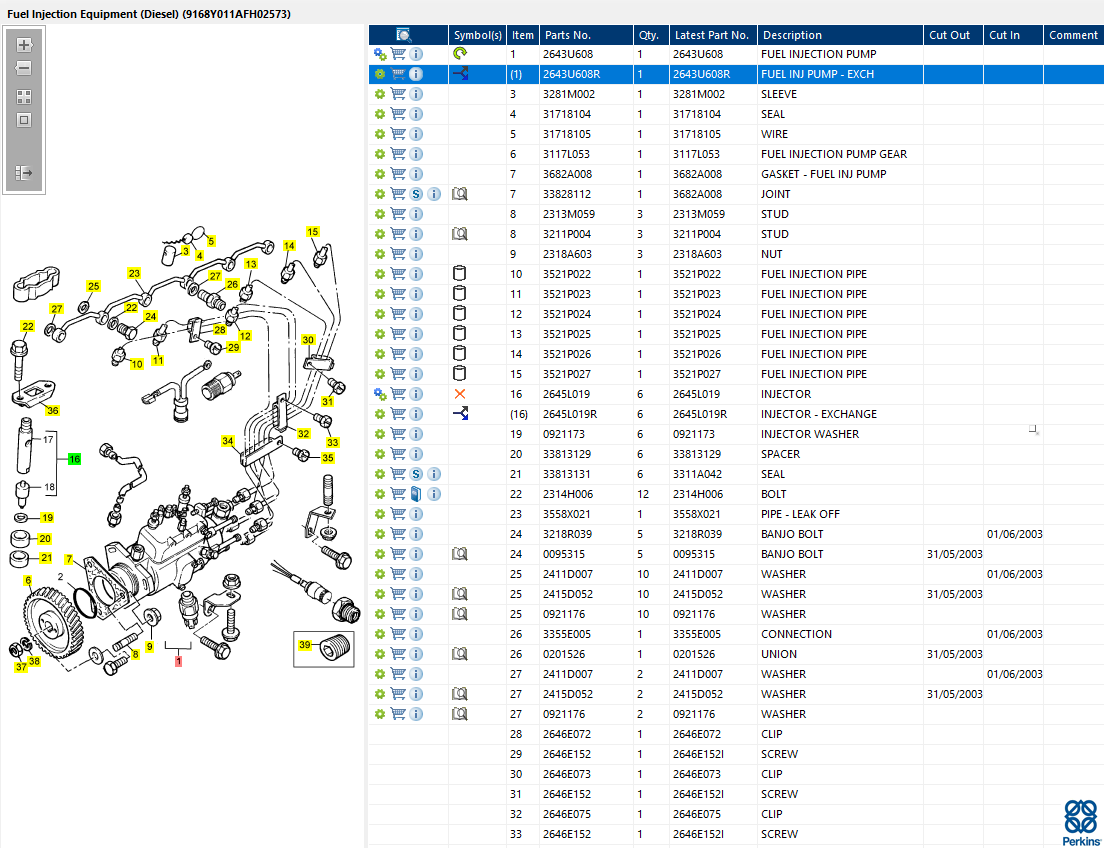Screen dimensions: 1104x848
Task: Add SLEEVE 3281M002 to cart
Action: [398, 94]
